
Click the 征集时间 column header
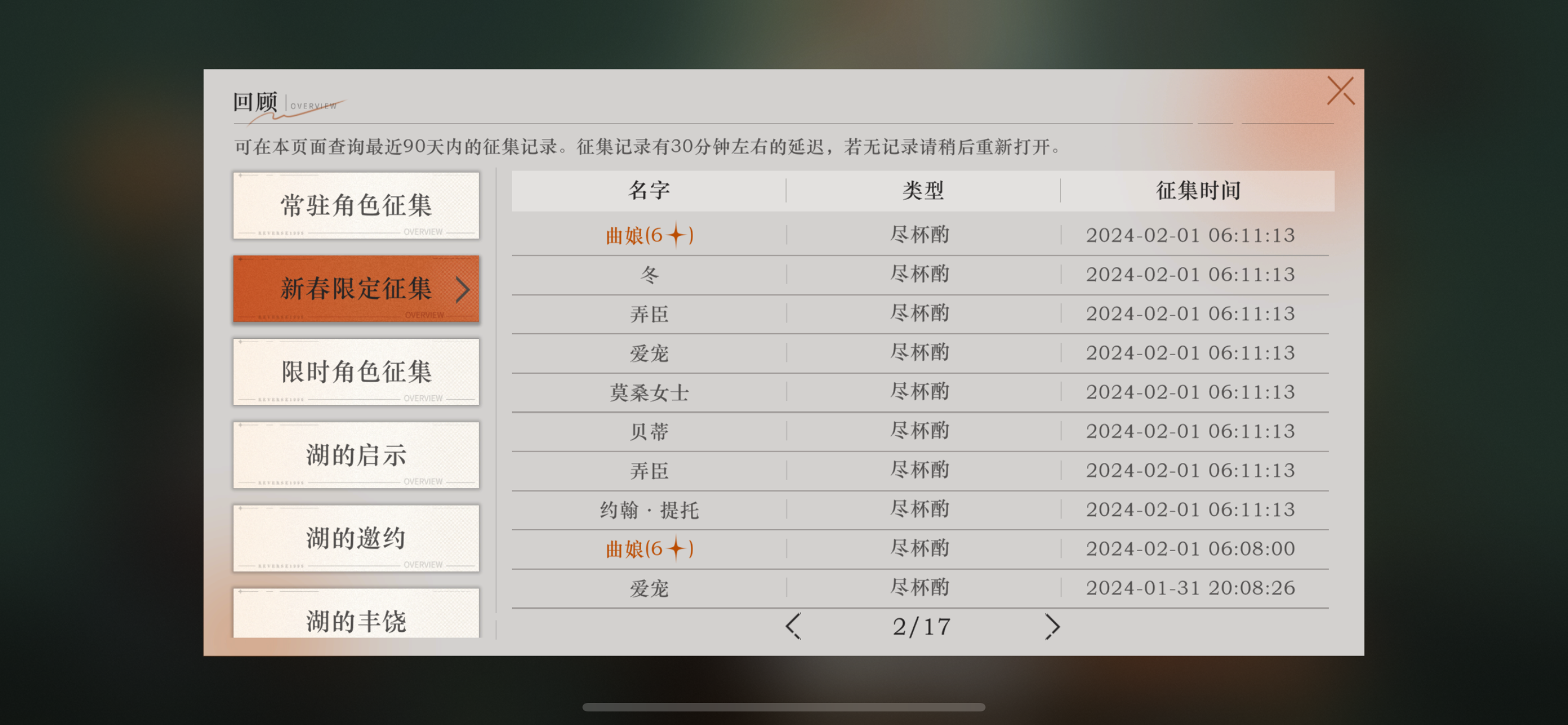pyautogui.click(x=1197, y=190)
